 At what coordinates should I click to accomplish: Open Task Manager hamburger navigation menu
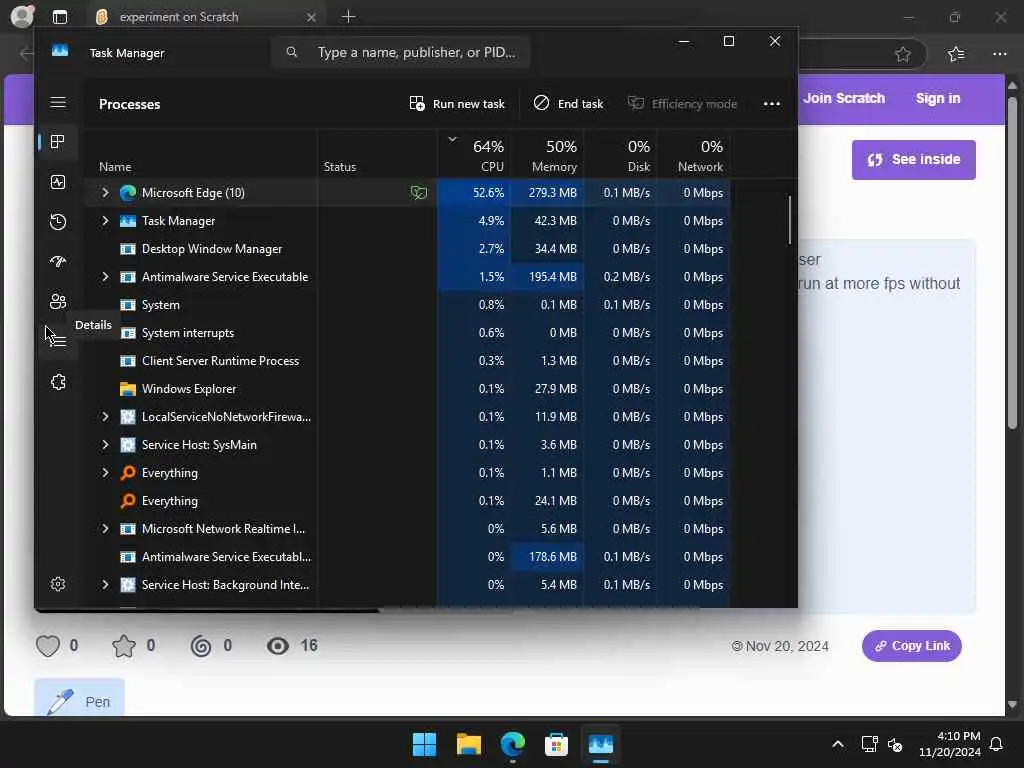[x=58, y=103]
